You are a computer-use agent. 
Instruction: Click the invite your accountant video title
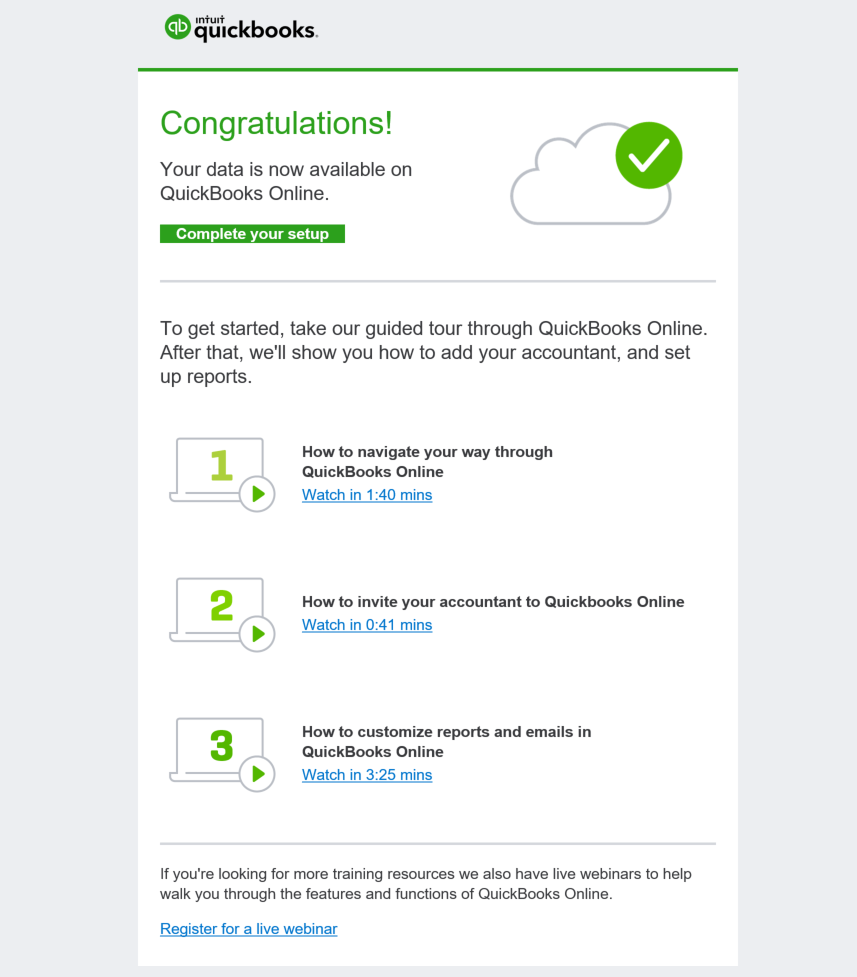tap(493, 602)
